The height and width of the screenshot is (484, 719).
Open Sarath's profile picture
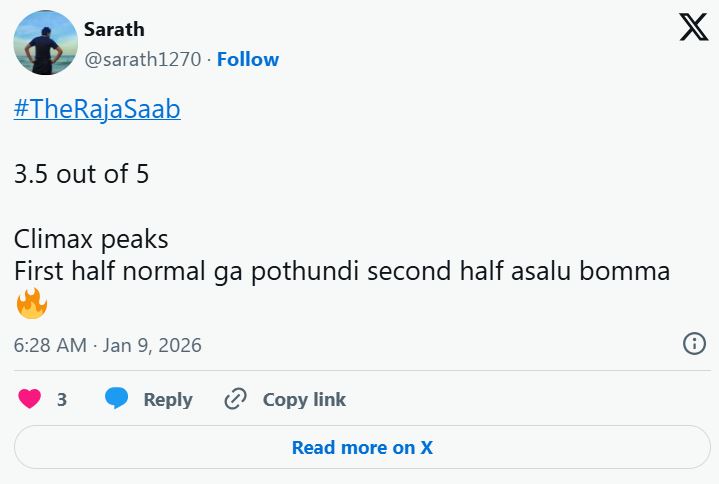(x=45, y=43)
